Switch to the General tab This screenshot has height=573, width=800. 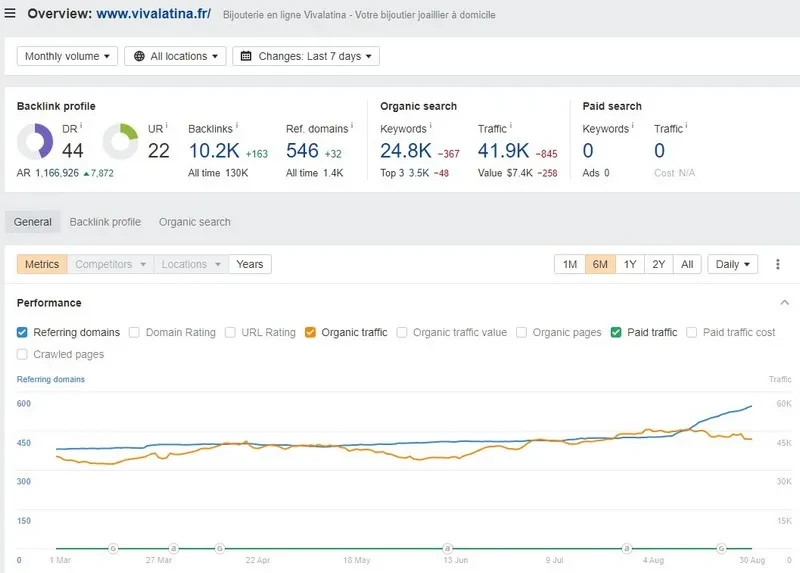[x=33, y=222]
